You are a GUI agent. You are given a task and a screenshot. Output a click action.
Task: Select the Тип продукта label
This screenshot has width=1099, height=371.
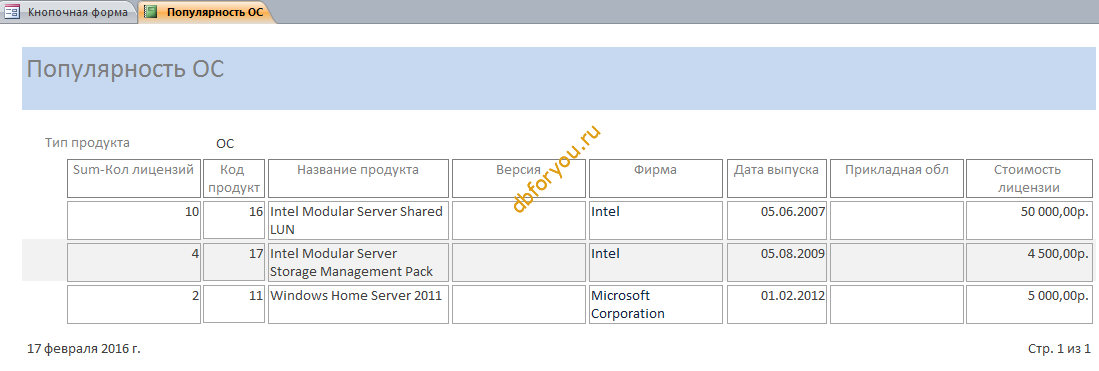pos(88,142)
